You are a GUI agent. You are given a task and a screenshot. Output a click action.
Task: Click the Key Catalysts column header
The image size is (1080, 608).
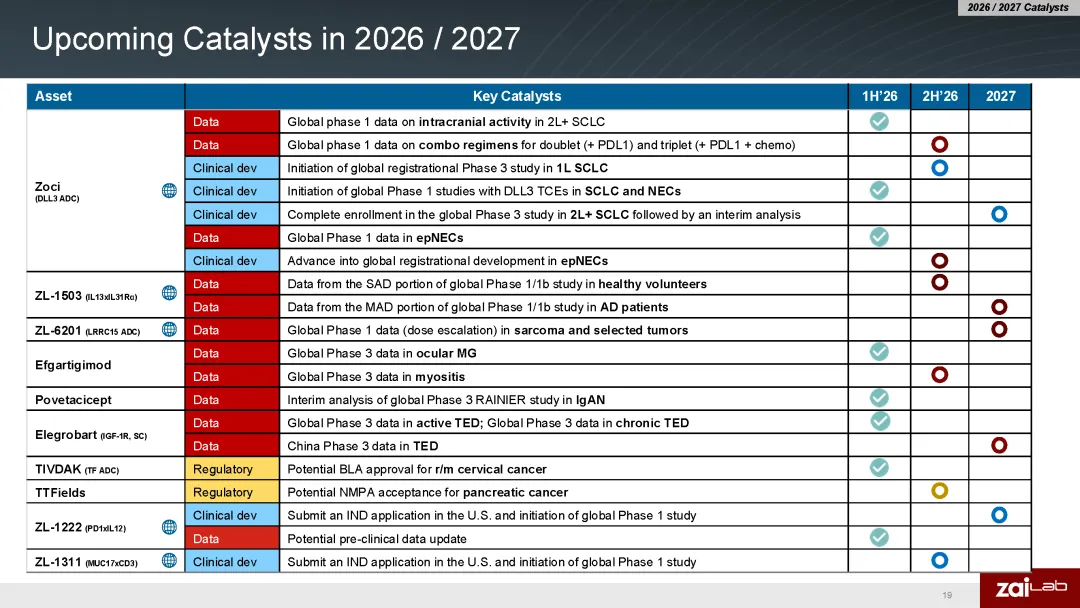tap(517, 96)
